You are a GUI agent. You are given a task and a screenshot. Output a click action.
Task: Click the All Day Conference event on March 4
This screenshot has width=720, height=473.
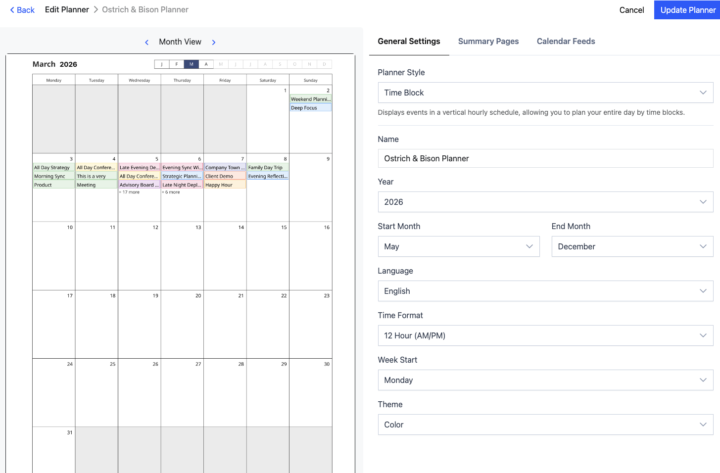click(x=96, y=168)
